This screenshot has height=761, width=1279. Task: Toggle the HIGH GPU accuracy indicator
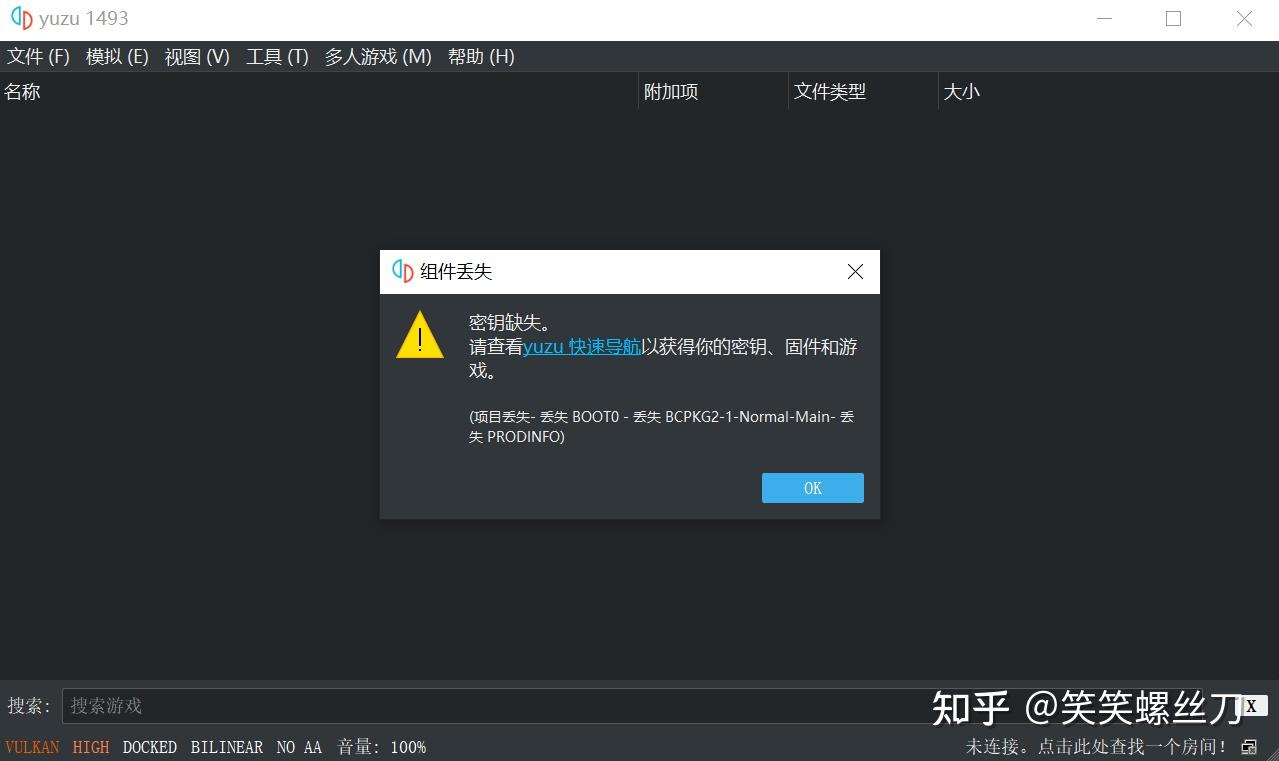coord(91,747)
